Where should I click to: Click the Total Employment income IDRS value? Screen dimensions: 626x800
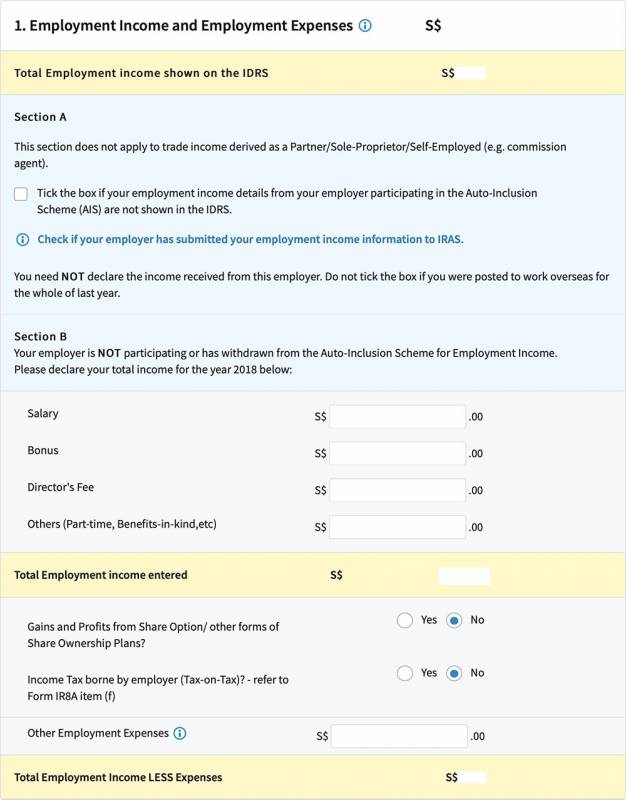pos(473,73)
